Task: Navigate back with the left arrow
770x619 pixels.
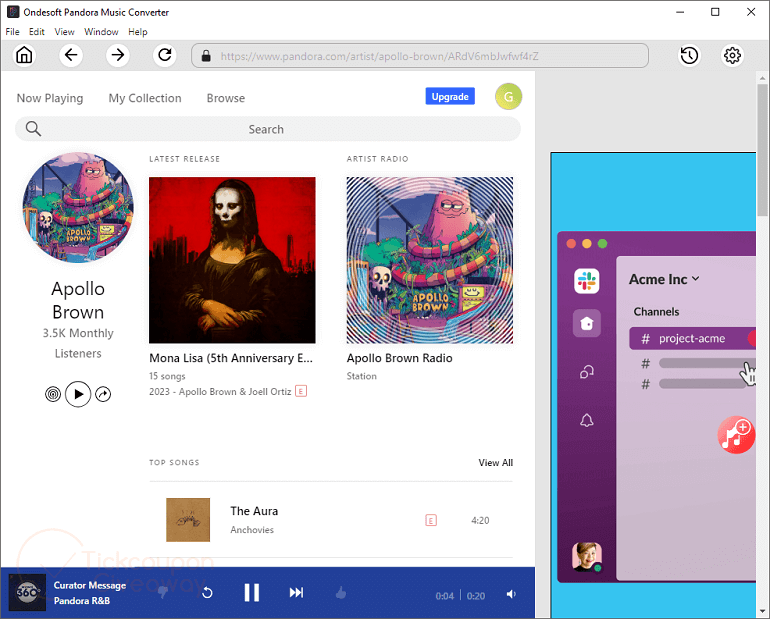Action: tap(71, 55)
